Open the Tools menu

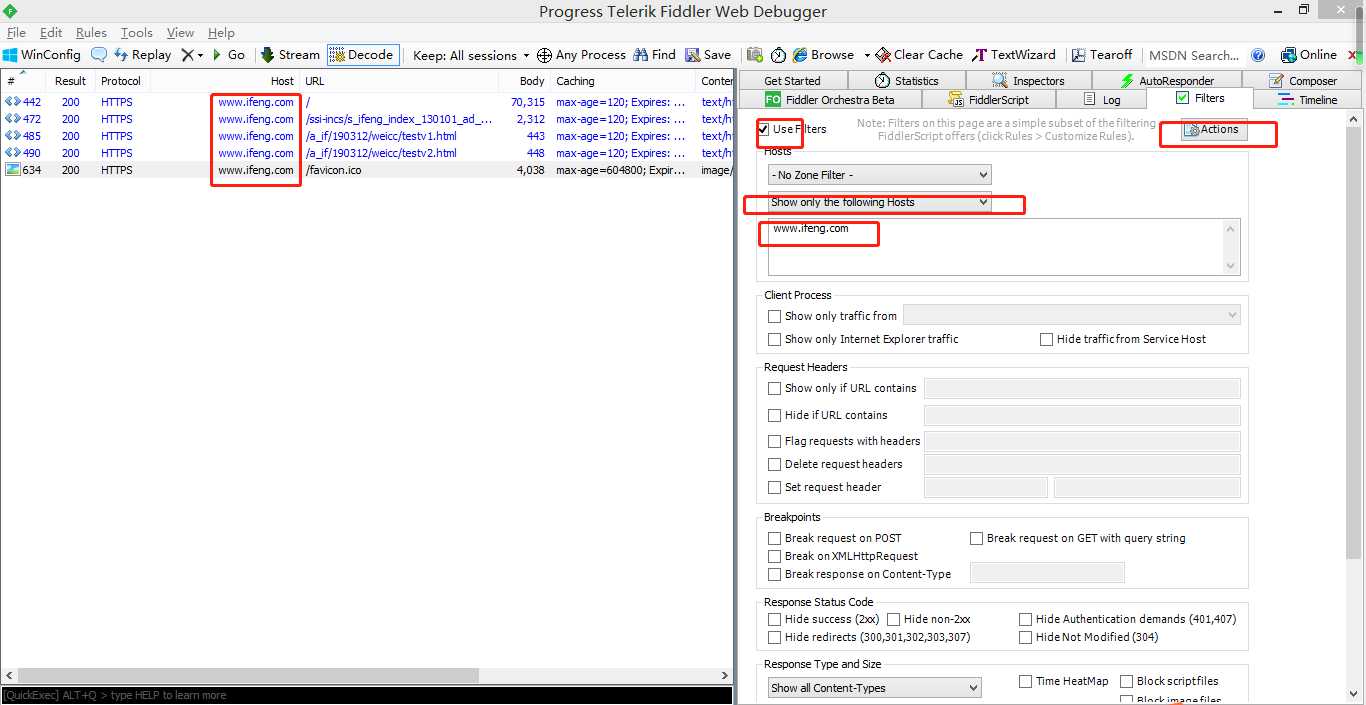(x=137, y=33)
